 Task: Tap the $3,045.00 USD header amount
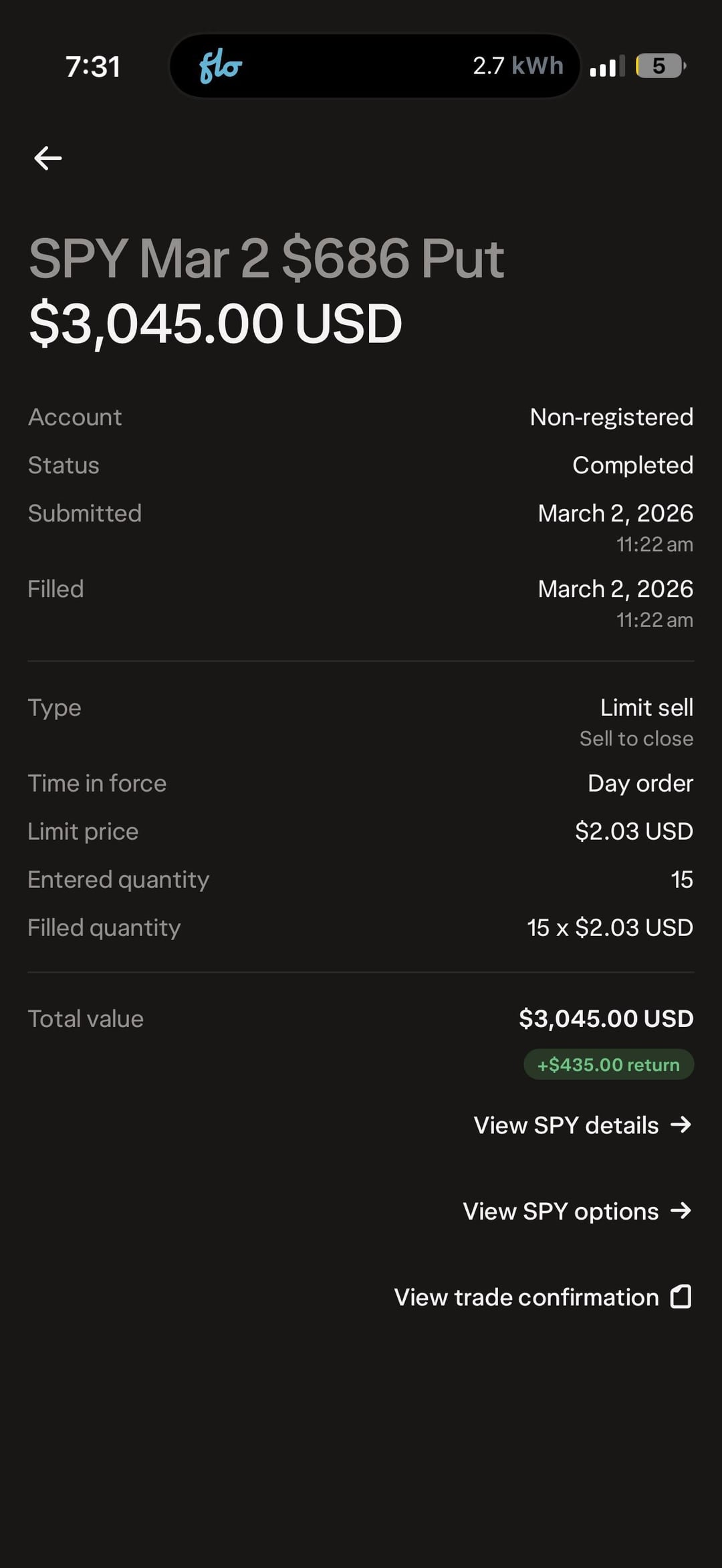coord(215,324)
